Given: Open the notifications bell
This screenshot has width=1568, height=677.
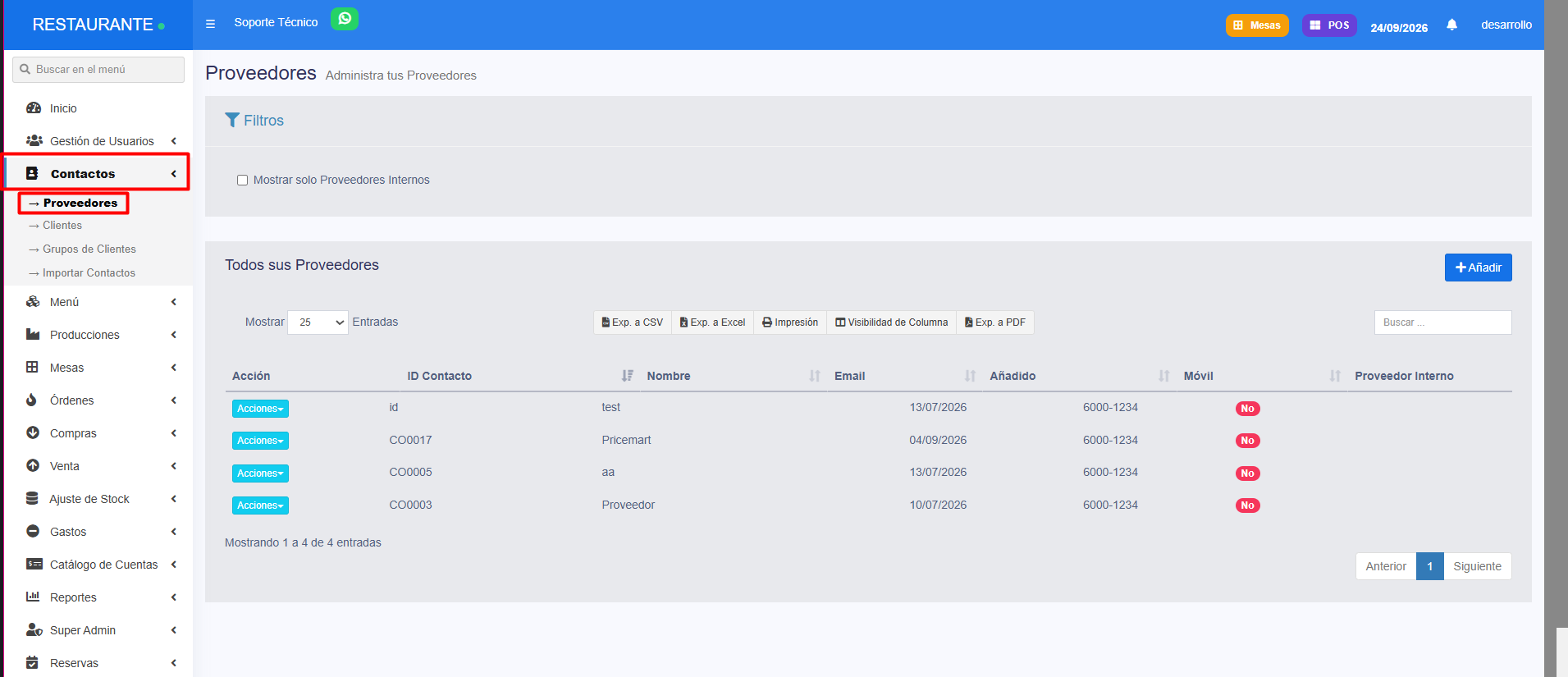Looking at the screenshot, I should (1451, 25).
